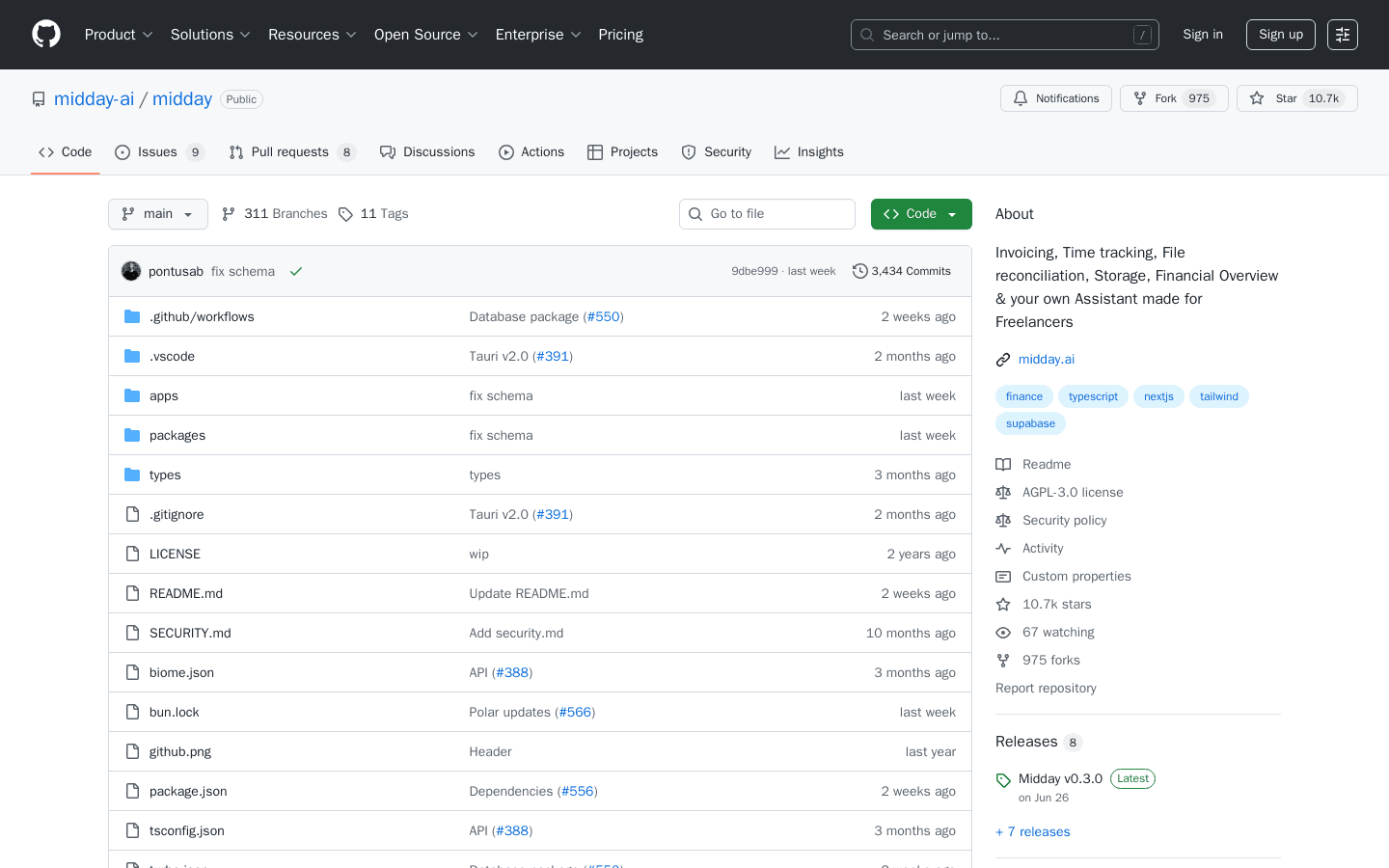1389x868 pixels.
Task: Expand the Enterprise menu
Action: point(538,35)
